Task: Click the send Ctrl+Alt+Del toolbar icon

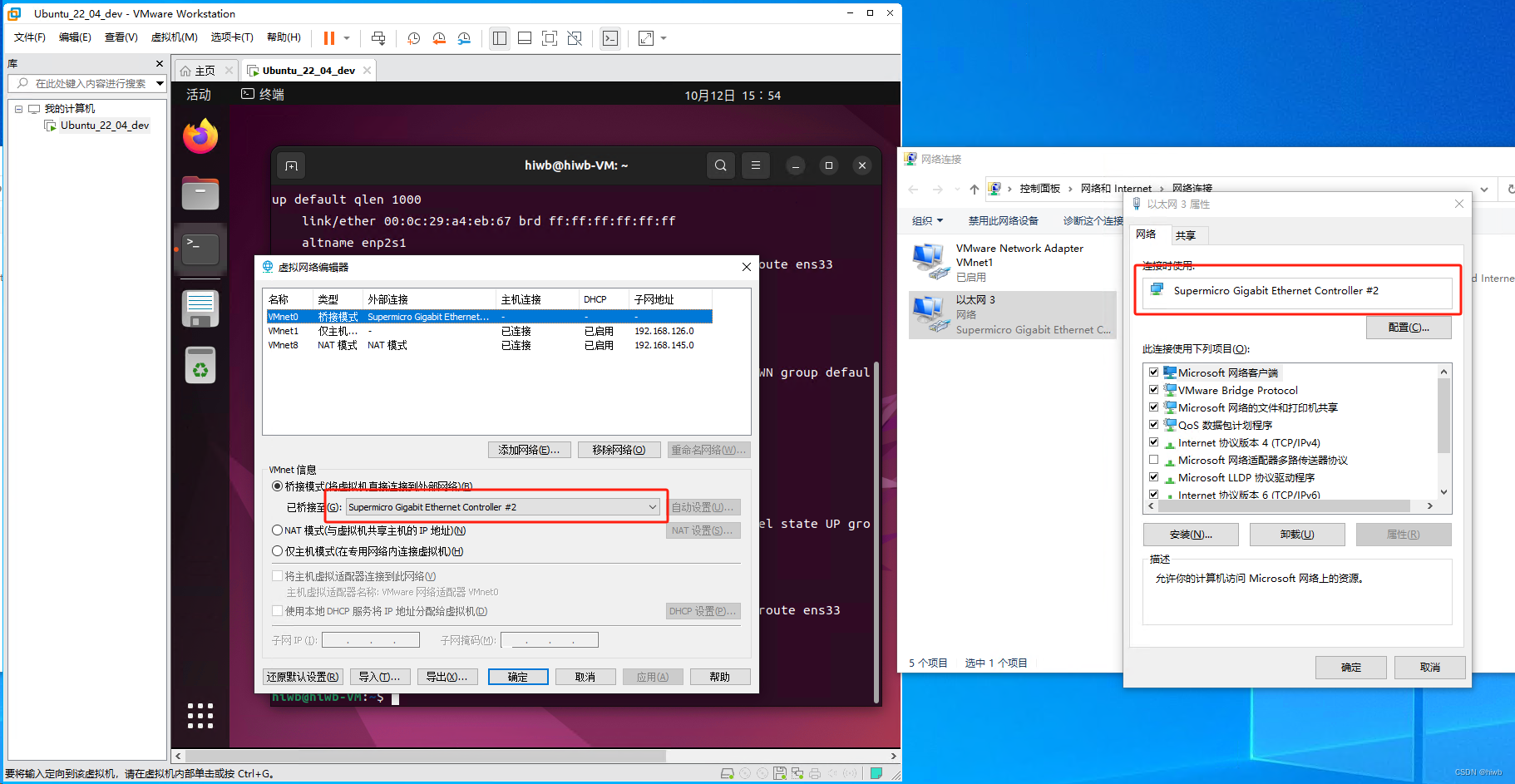Action: click(378, 38)
